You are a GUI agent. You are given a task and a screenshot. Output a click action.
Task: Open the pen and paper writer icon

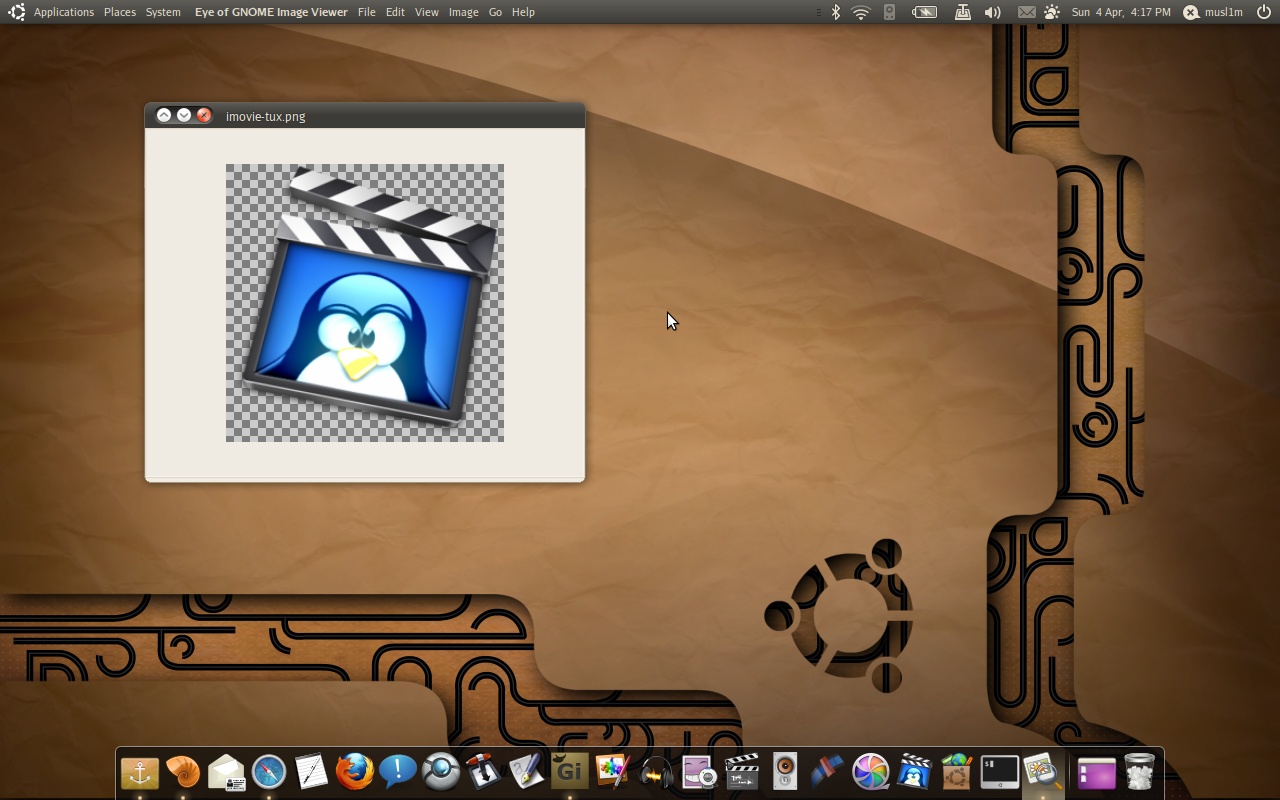coord(526,772)
